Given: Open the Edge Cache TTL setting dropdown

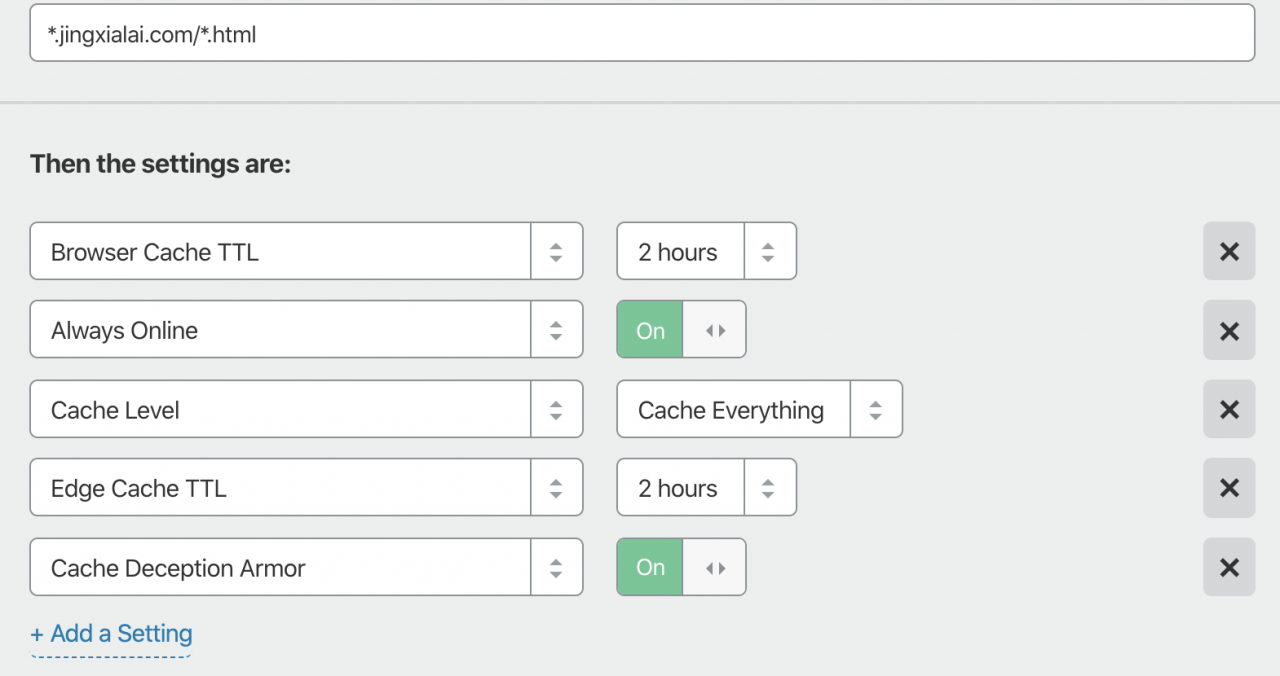Looking at the screenshot, I should tap(306, 488).
